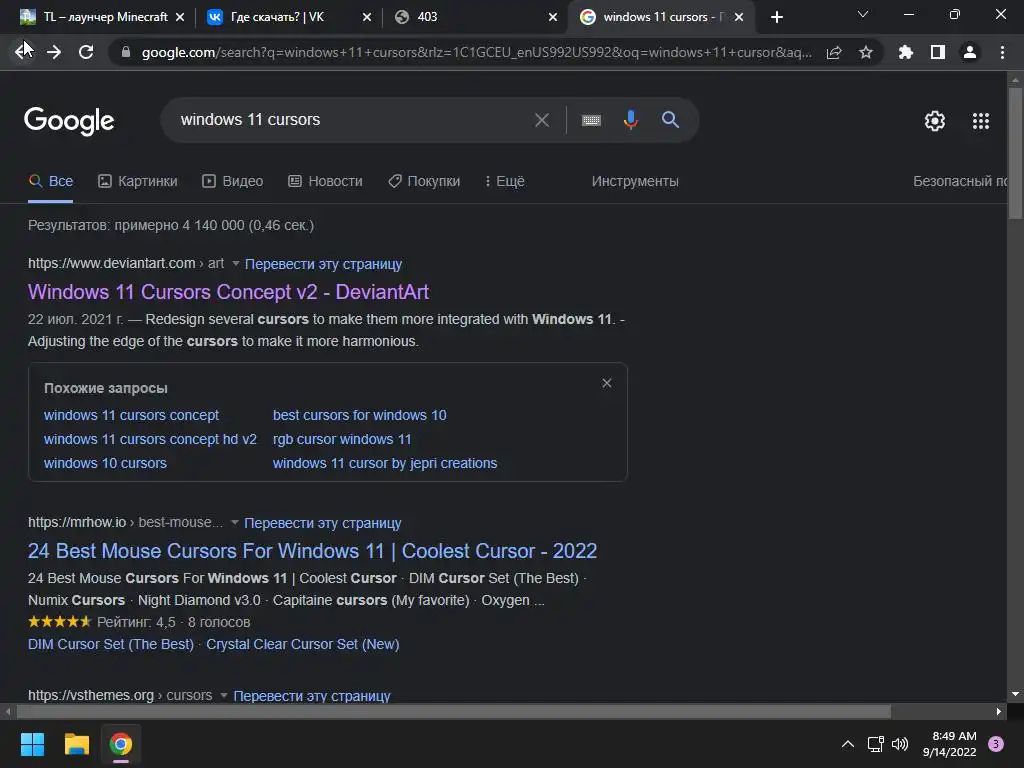Open the Google apps grid
This screenshot has height=768, width=1024.
point(980,121)
